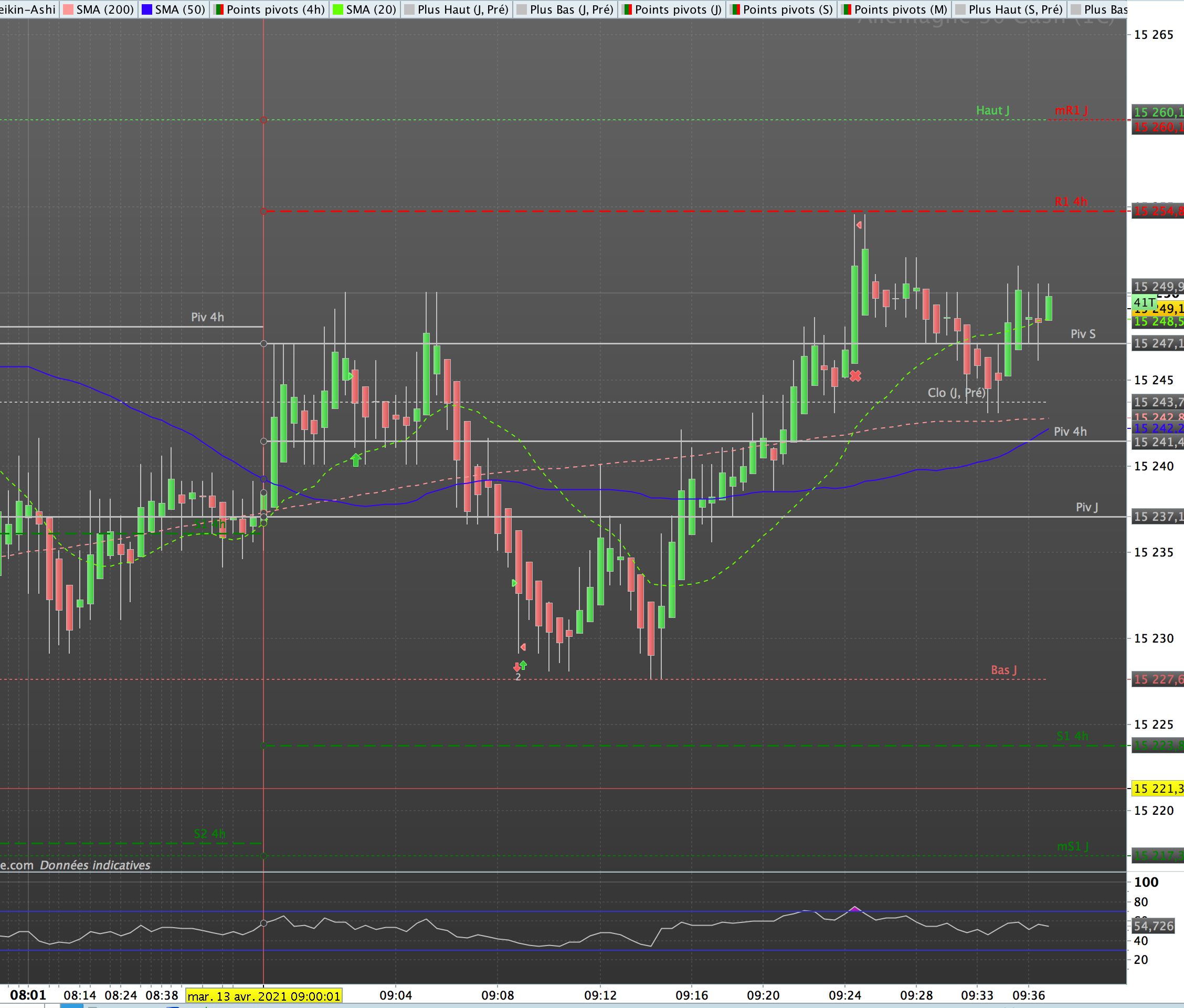Click the yellow 09:00:01 date cursor label
This screenshot has width=1184, height=1008.
263,996
